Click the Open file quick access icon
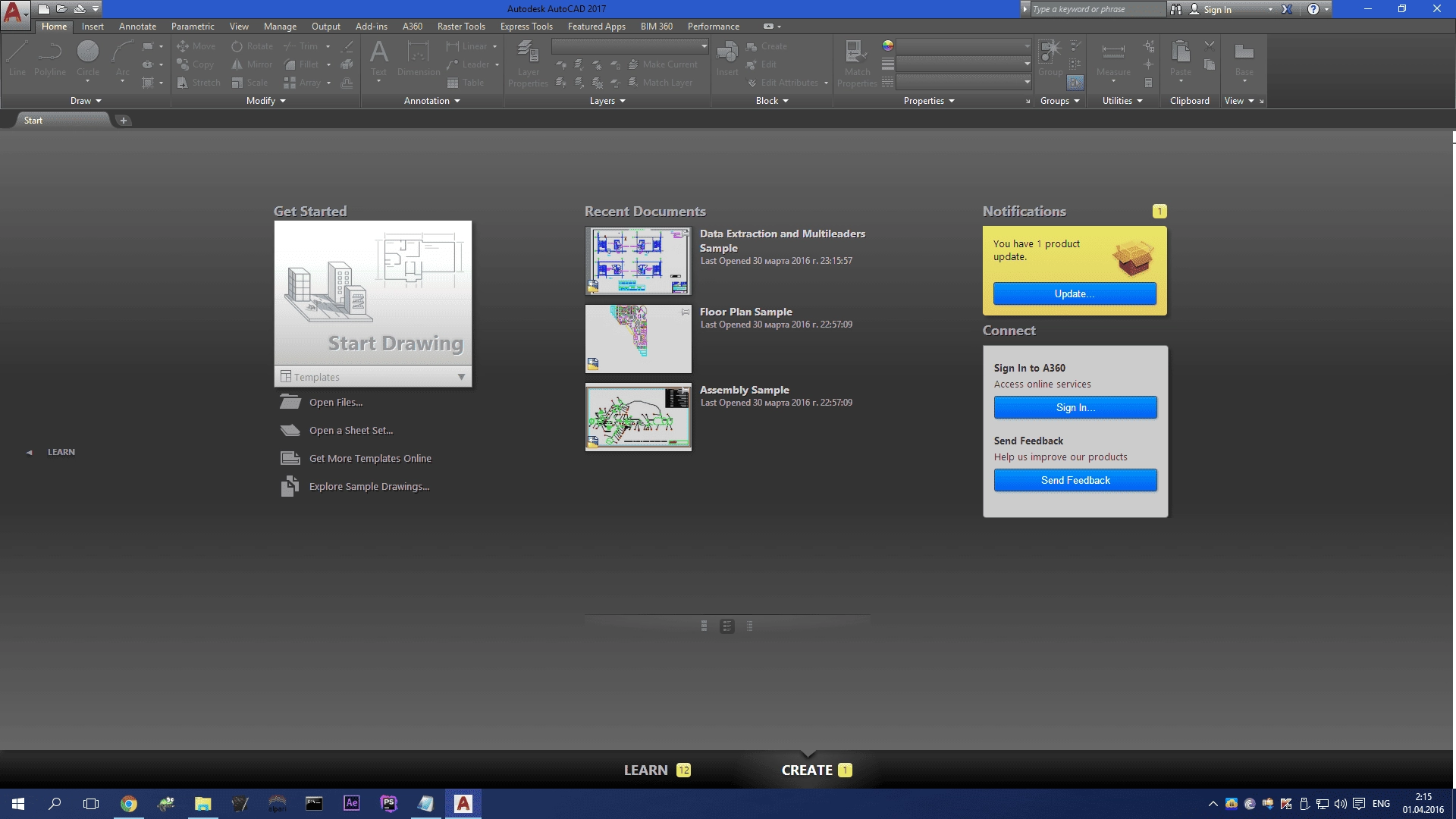This screenshot has width=1456, height=819. pyautogui.click(x=61, y=9)
